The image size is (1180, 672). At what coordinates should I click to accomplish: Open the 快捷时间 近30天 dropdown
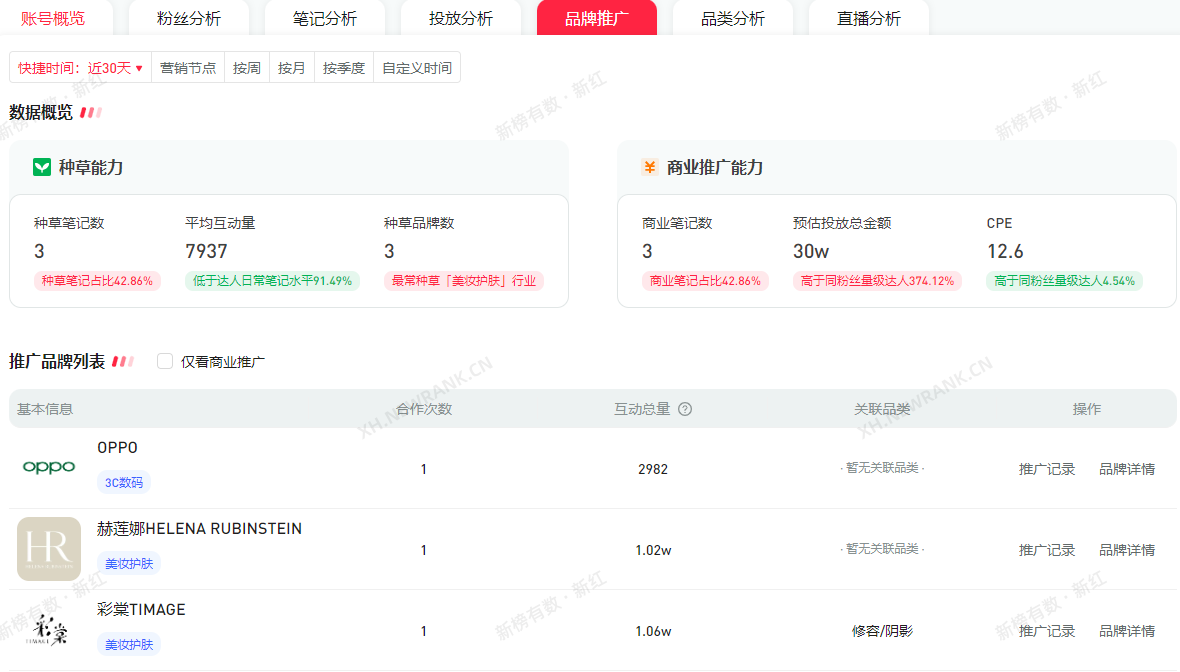pyautogui.click(x=80, y=68)
